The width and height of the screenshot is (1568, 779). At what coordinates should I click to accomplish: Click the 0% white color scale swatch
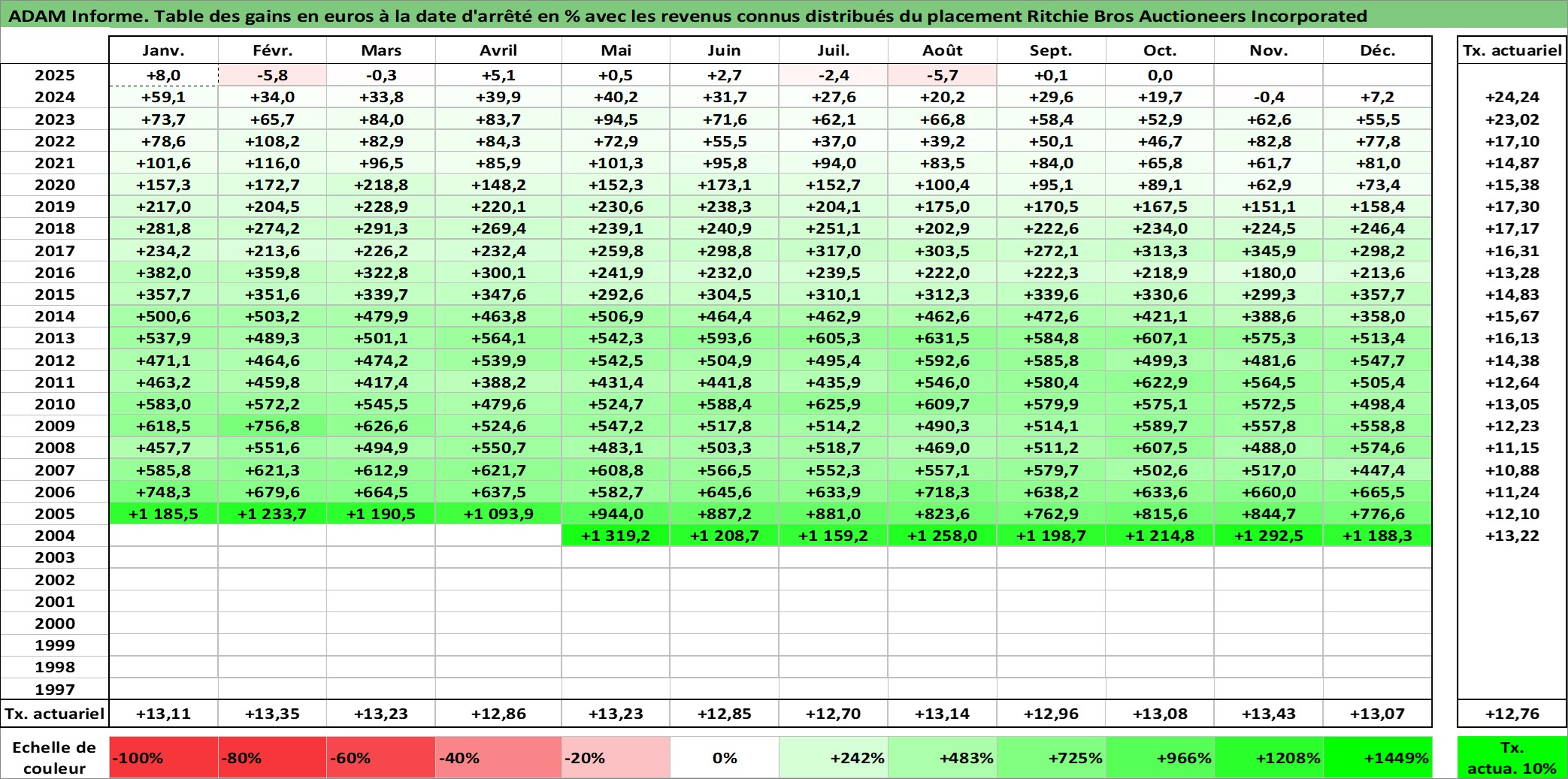pos(725,757)
